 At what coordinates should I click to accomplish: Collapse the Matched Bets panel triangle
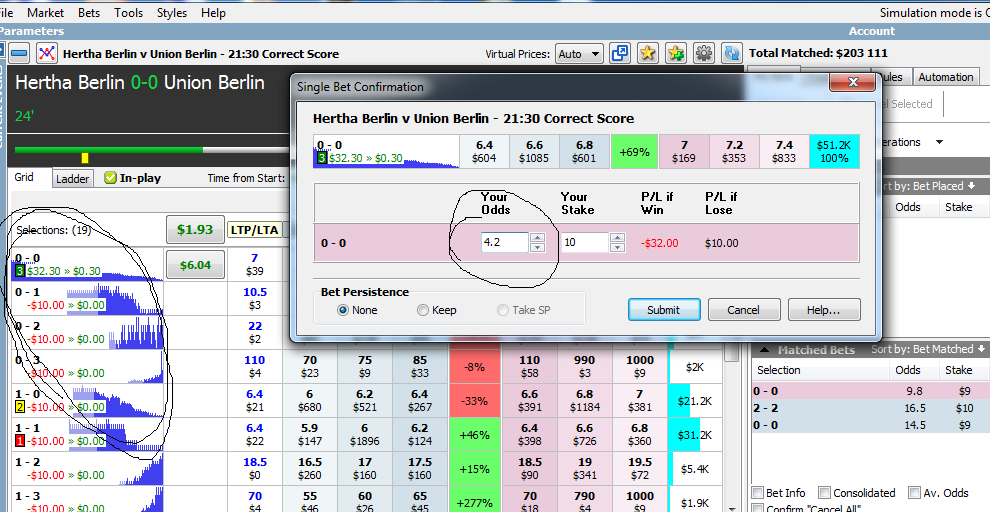764,350
